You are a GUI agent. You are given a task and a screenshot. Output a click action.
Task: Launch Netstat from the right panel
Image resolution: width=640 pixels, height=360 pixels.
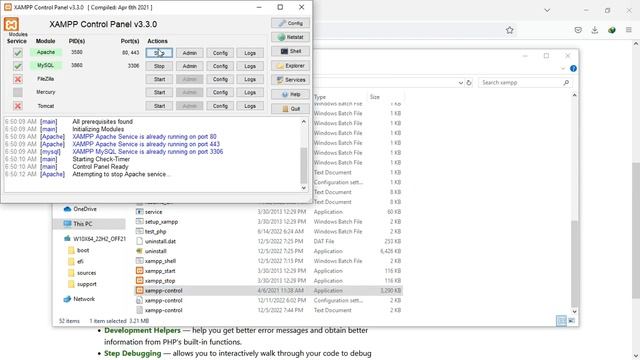(290, 37)
